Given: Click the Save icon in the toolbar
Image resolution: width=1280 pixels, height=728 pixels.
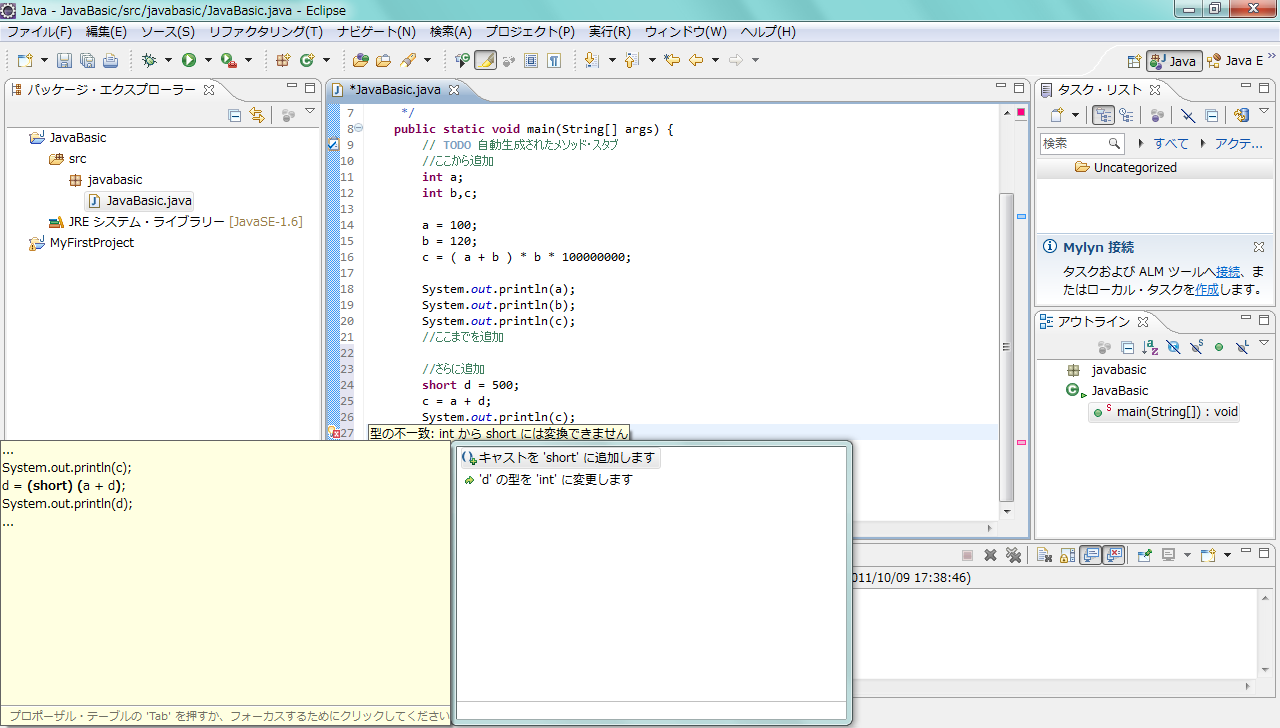Looking at the screenshot, I should click(x=65, y=60).
